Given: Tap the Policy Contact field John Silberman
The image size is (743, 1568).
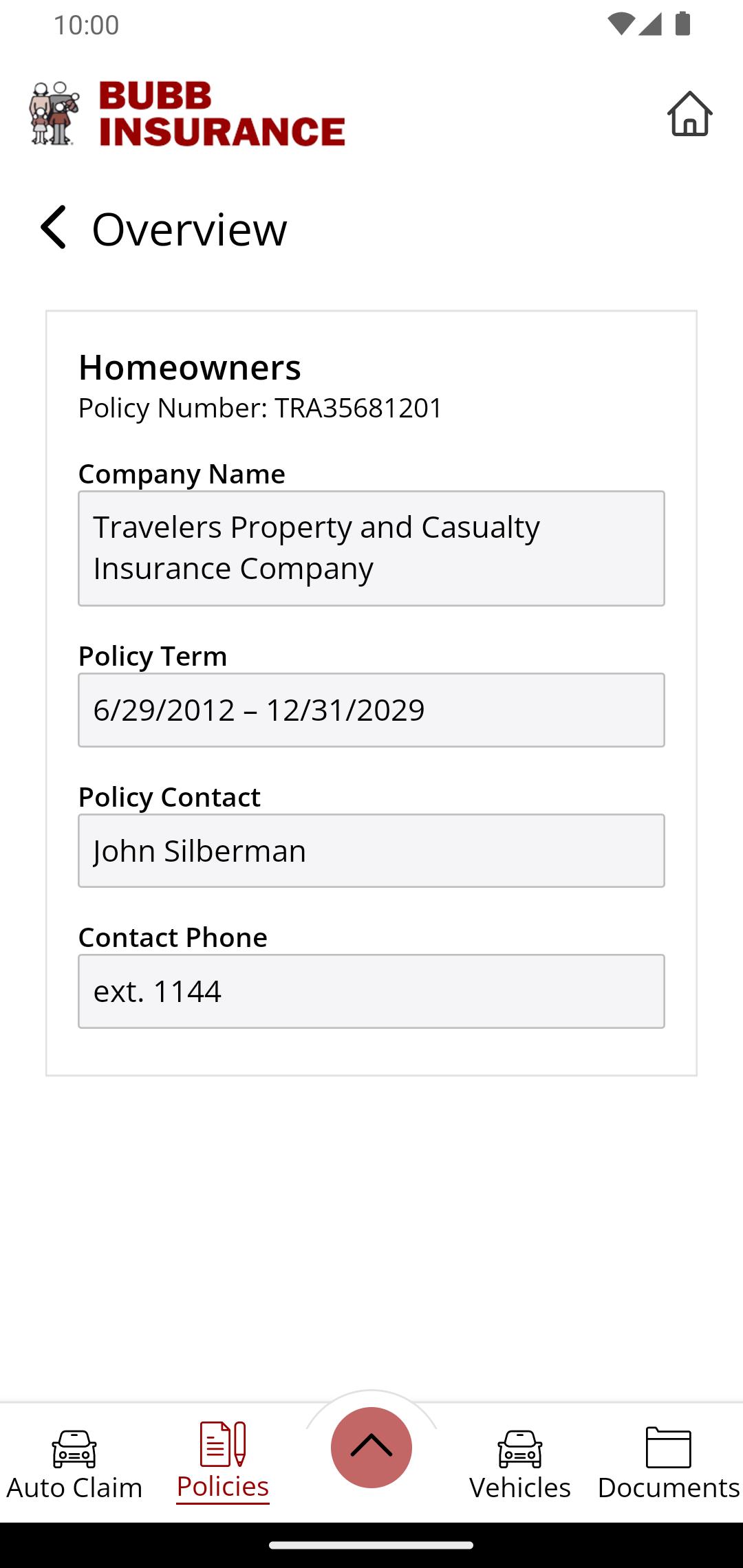Looking at the screenshot, I should pos(371,851).
